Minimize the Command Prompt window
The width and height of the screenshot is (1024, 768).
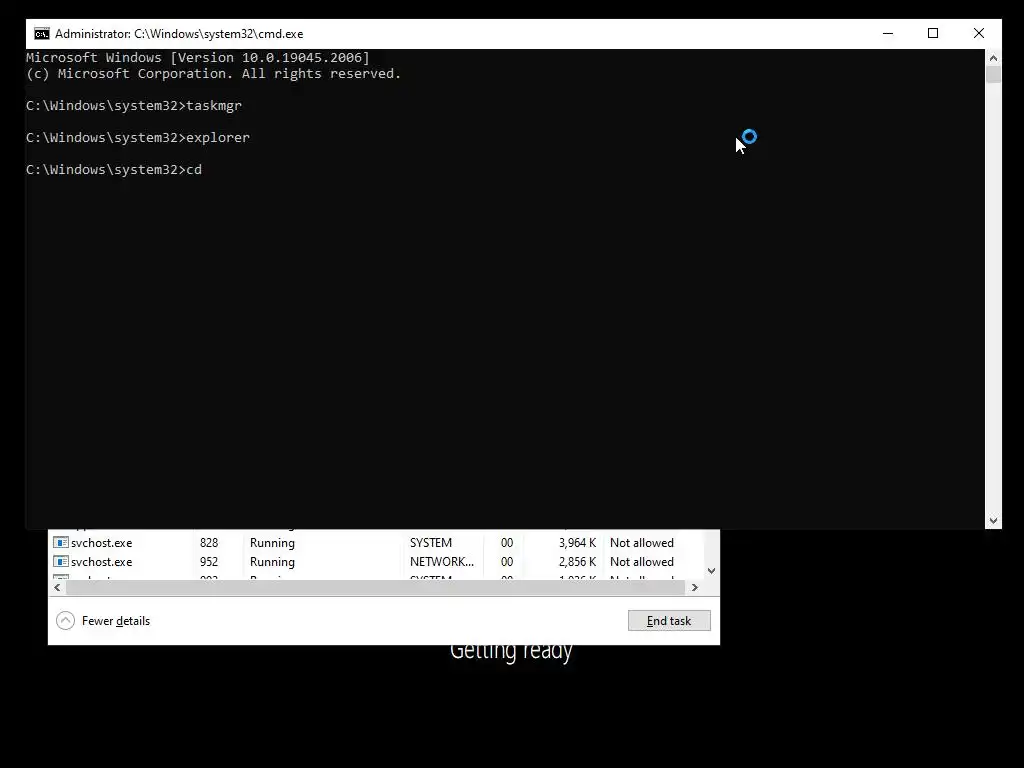[x=888, y=33]
